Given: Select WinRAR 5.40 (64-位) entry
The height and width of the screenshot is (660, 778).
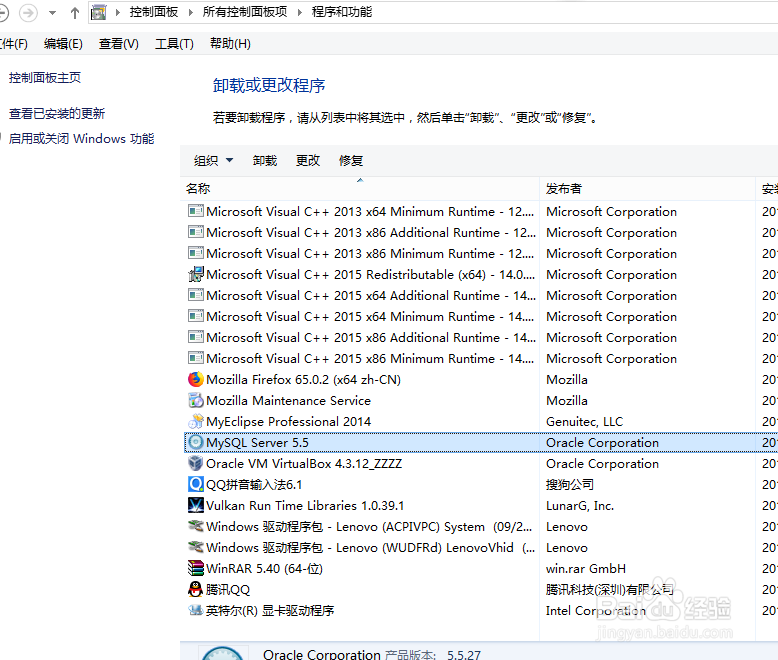Looking at the screenshot, I should click(x=264, y=569).
